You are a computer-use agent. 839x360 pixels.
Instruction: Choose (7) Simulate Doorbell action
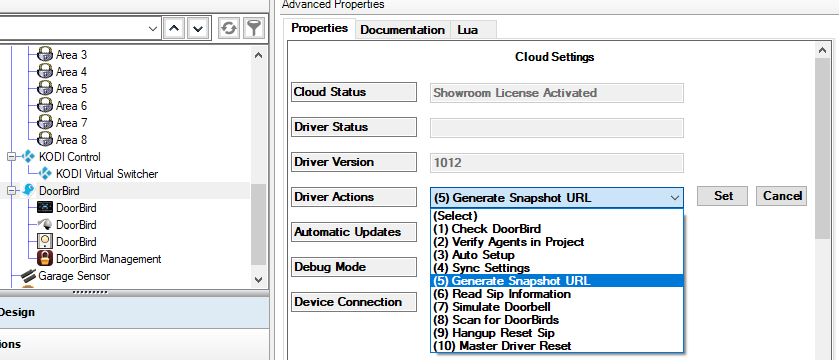[x=557, y=307]
